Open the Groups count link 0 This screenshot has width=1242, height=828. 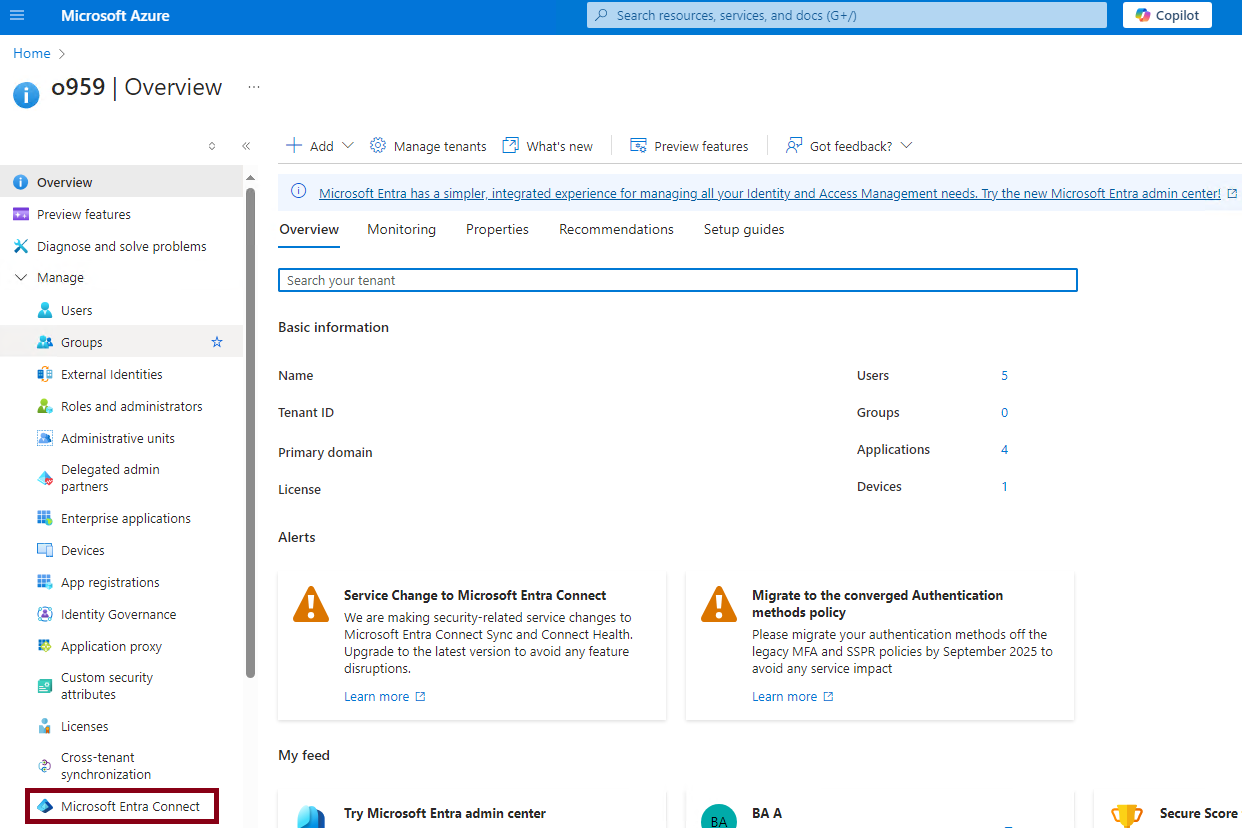(x=1005, y=413)
